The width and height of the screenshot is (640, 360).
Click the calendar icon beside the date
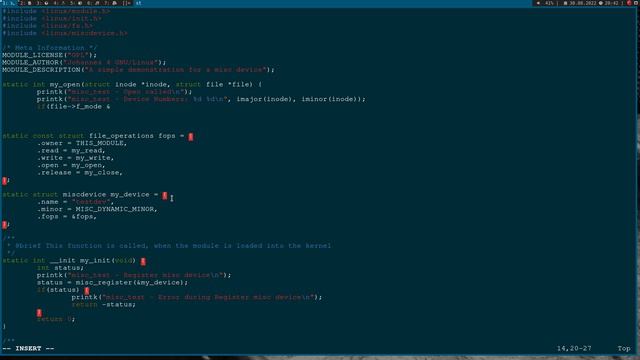565,3
